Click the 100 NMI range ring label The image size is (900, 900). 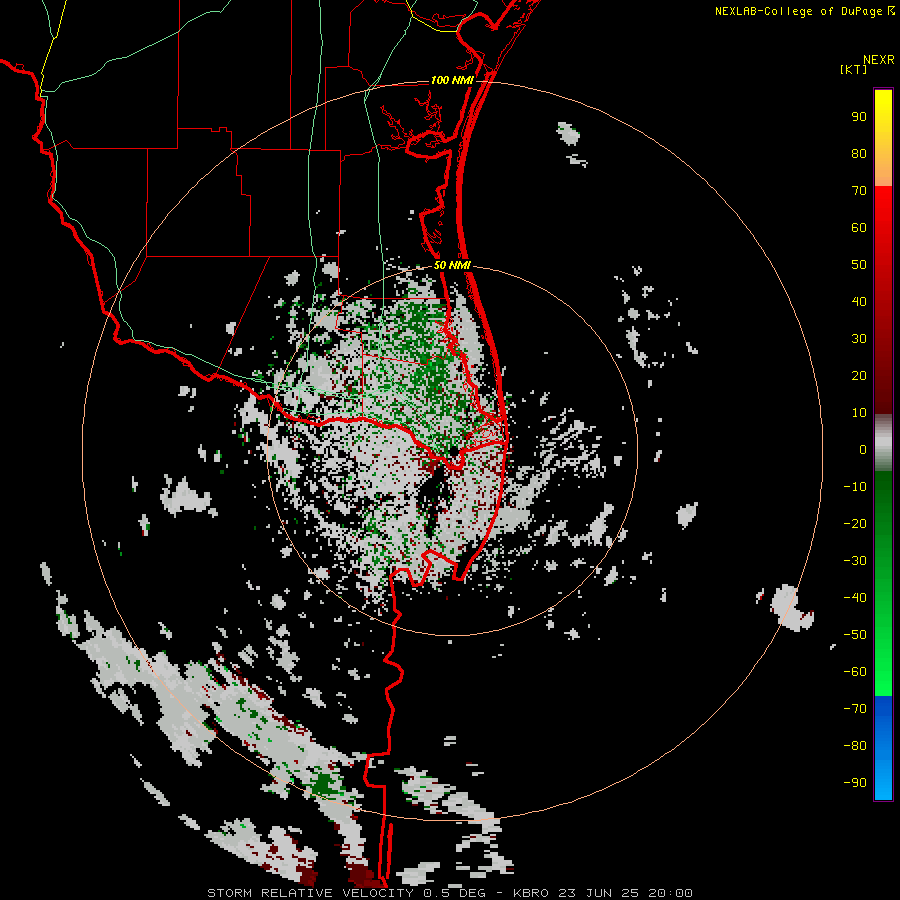pos(452,80)
